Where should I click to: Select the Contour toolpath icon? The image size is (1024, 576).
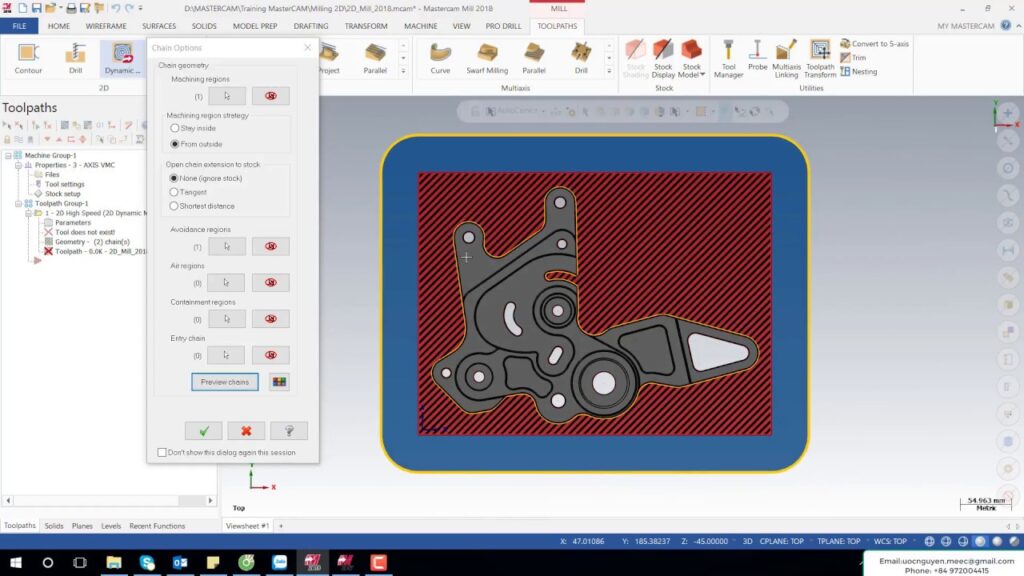[x=28, y=57]
